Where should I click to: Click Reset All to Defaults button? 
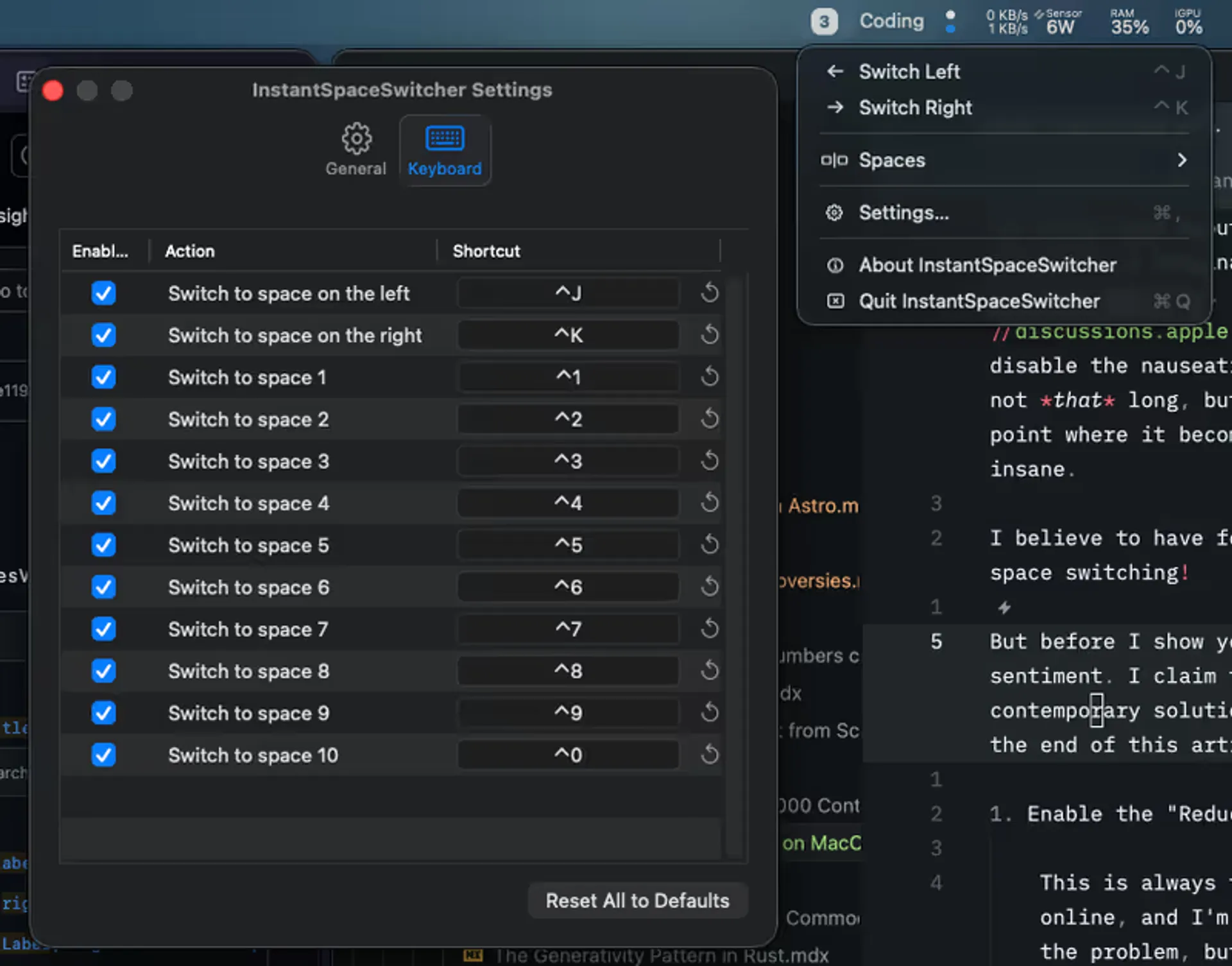coord(637,901)
